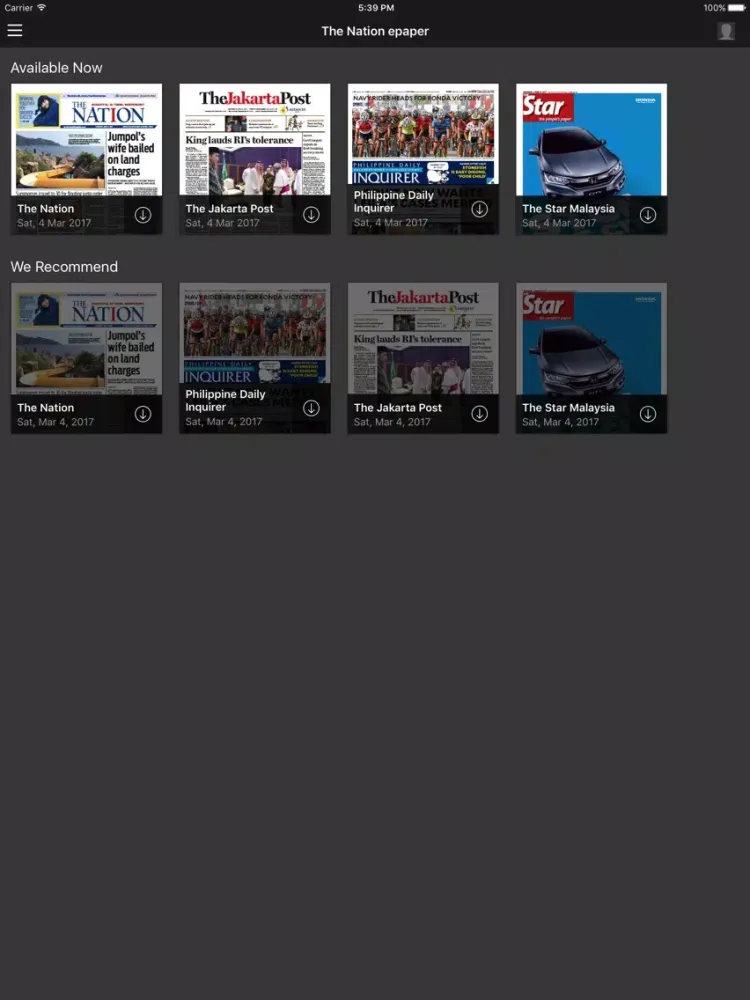Download The Star Malaysia under Available Now

coord(648,215)
